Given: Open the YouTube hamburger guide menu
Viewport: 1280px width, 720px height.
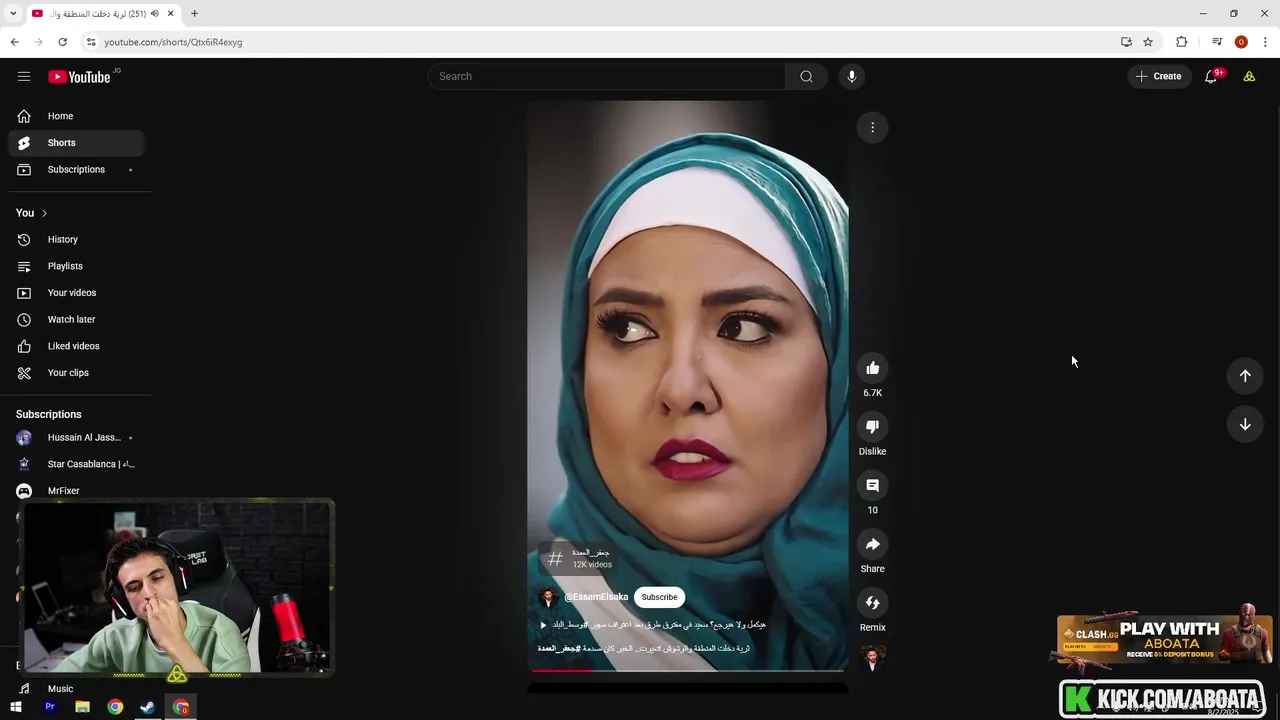Looking at the screenshot, I should [24, 76].
